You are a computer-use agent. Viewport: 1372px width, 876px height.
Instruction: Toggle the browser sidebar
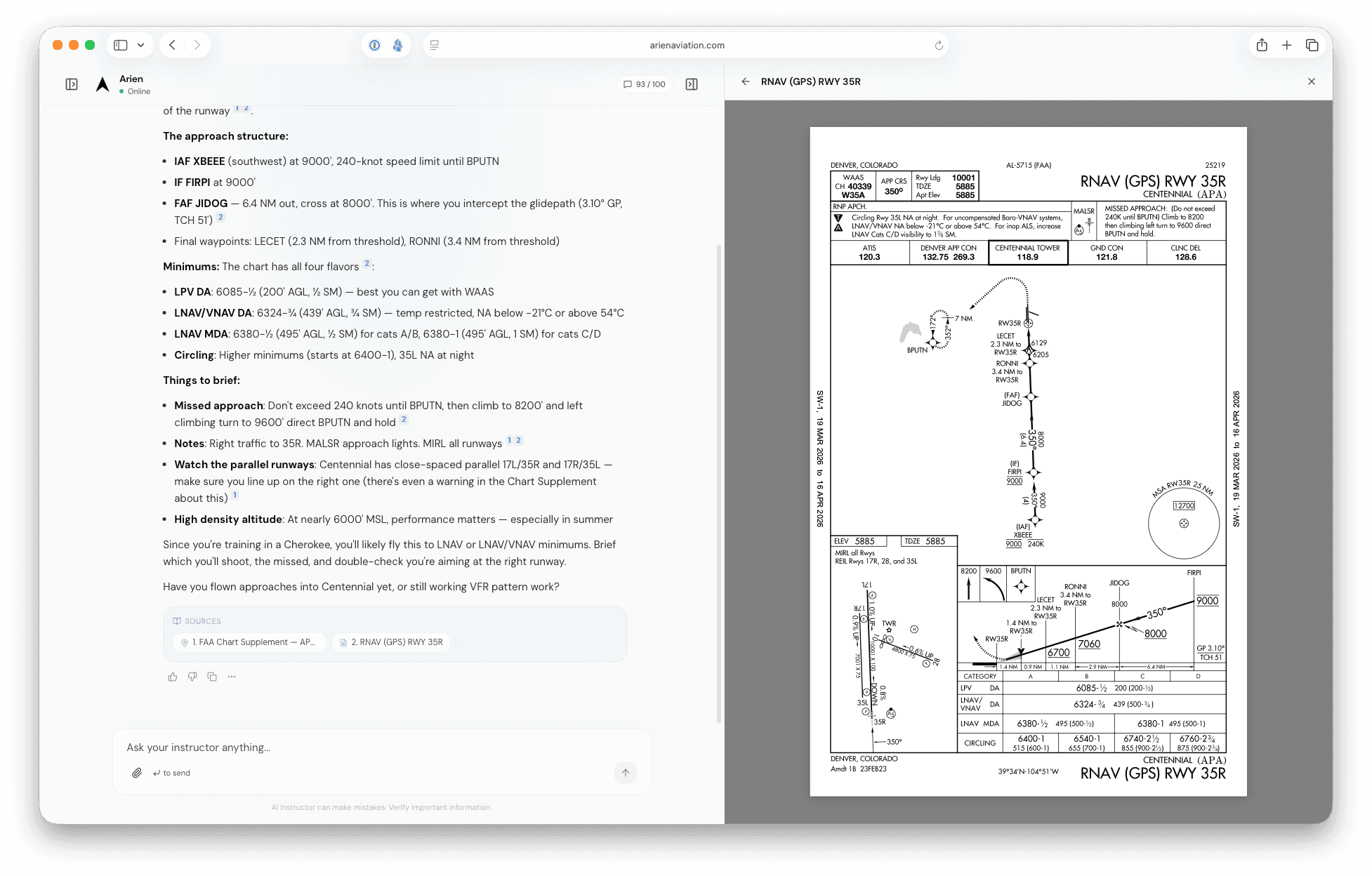click(119, 44)
